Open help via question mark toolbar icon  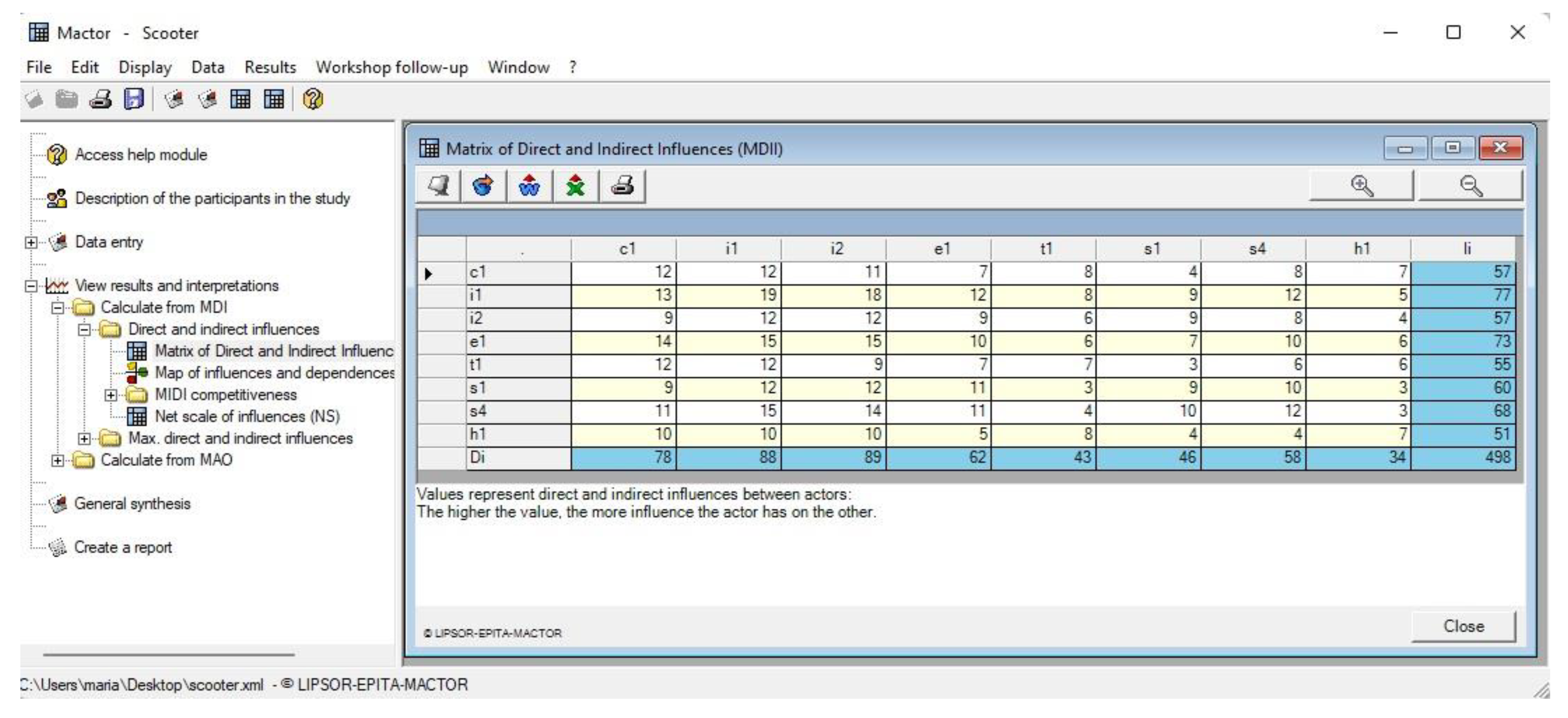[x=312, y=98]
